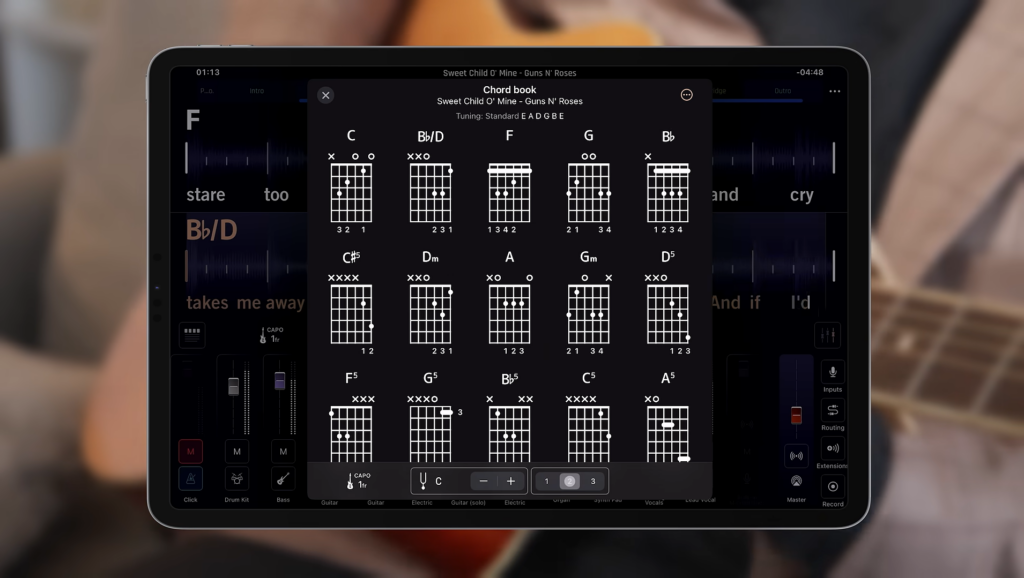Adjust the Drum Kit volume fader

[x=233, y=386]
